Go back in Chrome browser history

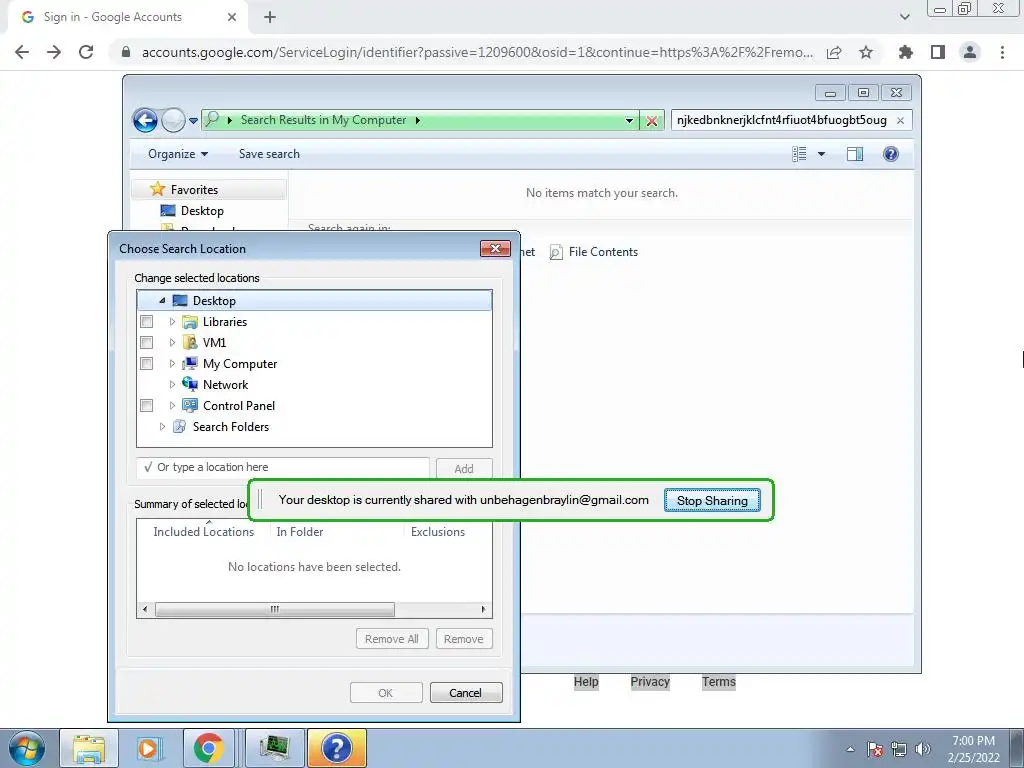(x=22, y=52)
